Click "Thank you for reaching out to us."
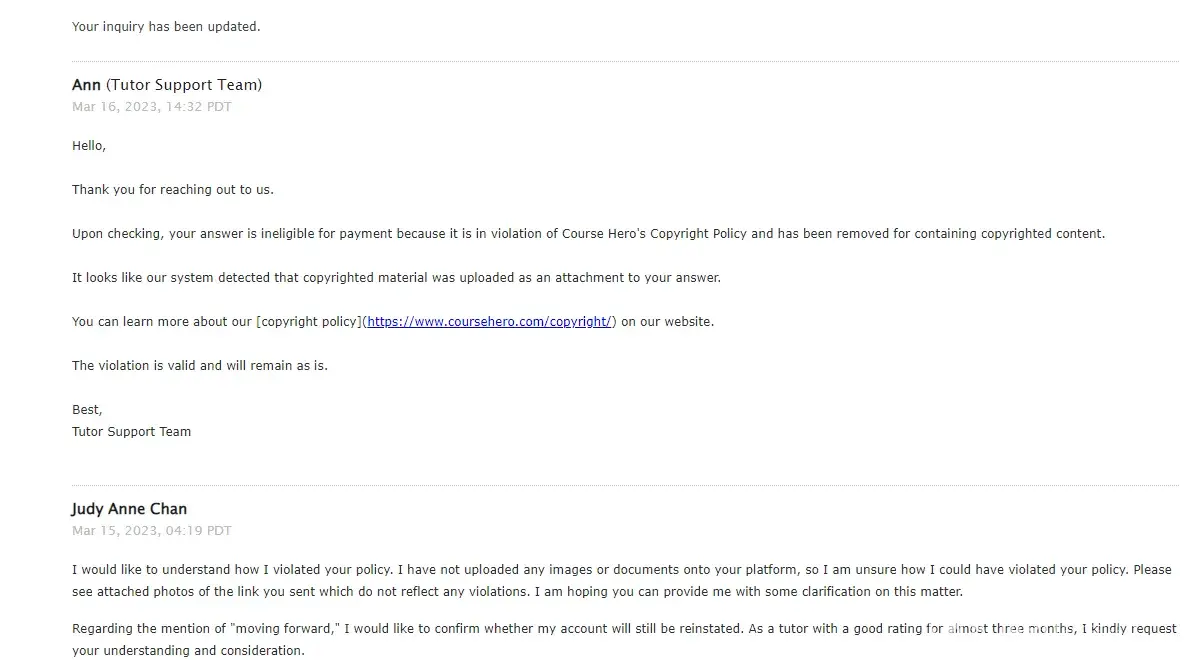1190x660 pixels. [172, 190]
